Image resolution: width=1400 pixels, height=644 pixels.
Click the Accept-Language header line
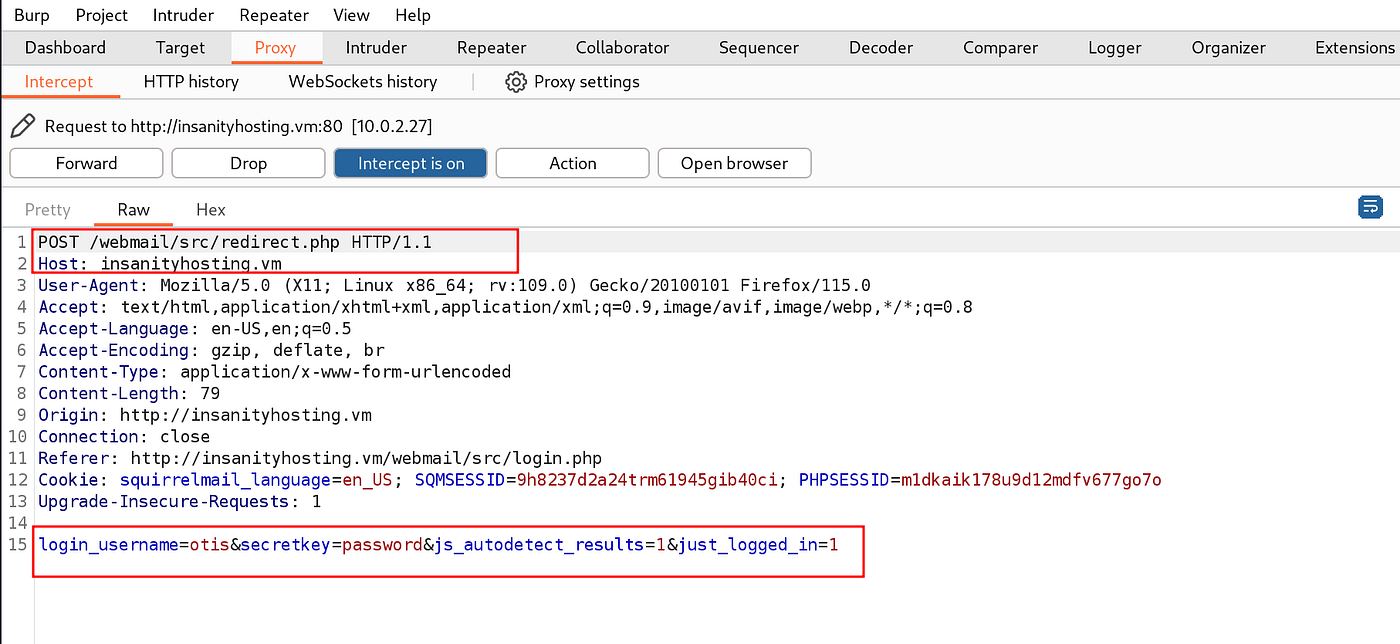point(195,328)
